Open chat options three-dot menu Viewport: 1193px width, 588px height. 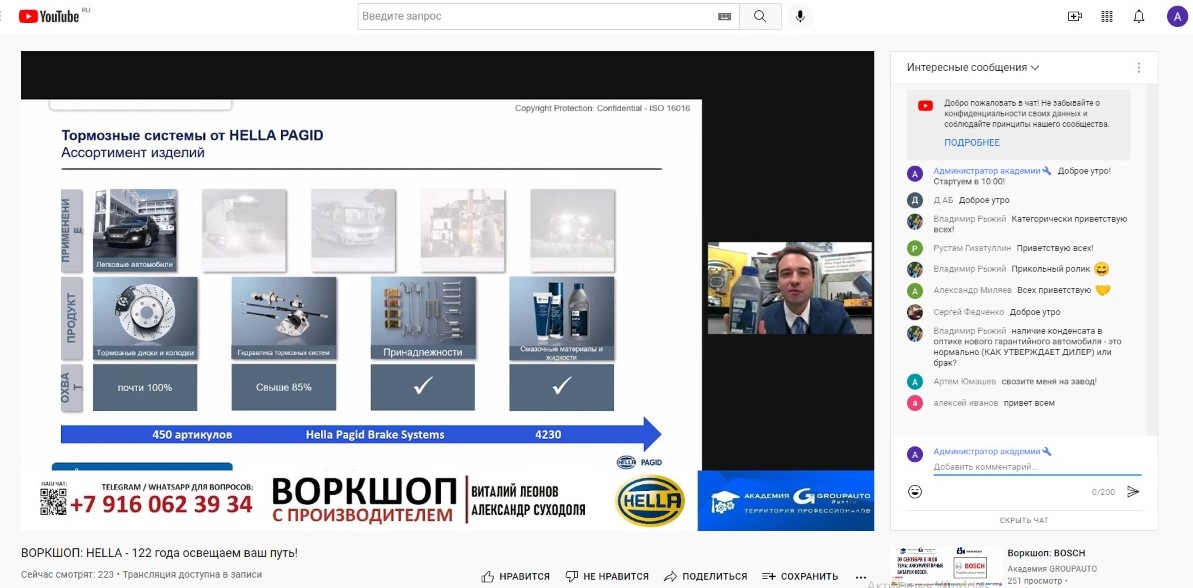[1138, 68]
